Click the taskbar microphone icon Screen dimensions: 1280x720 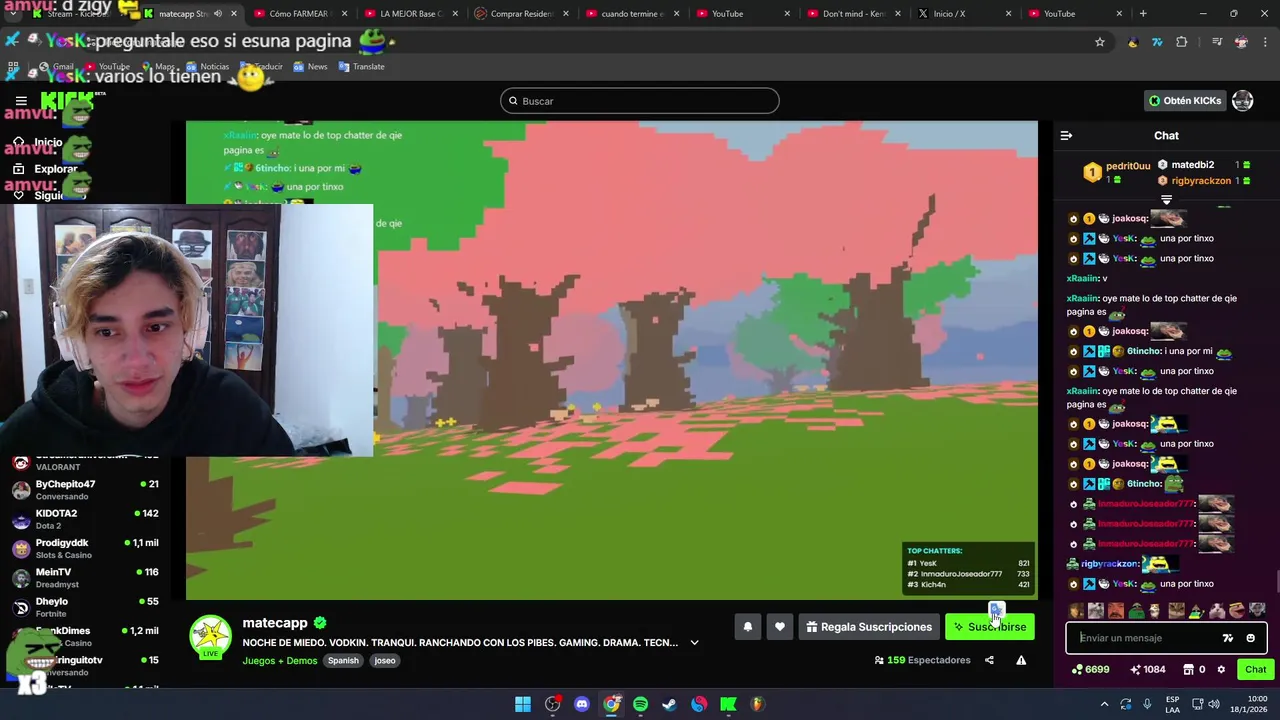tap(1147, 704)
